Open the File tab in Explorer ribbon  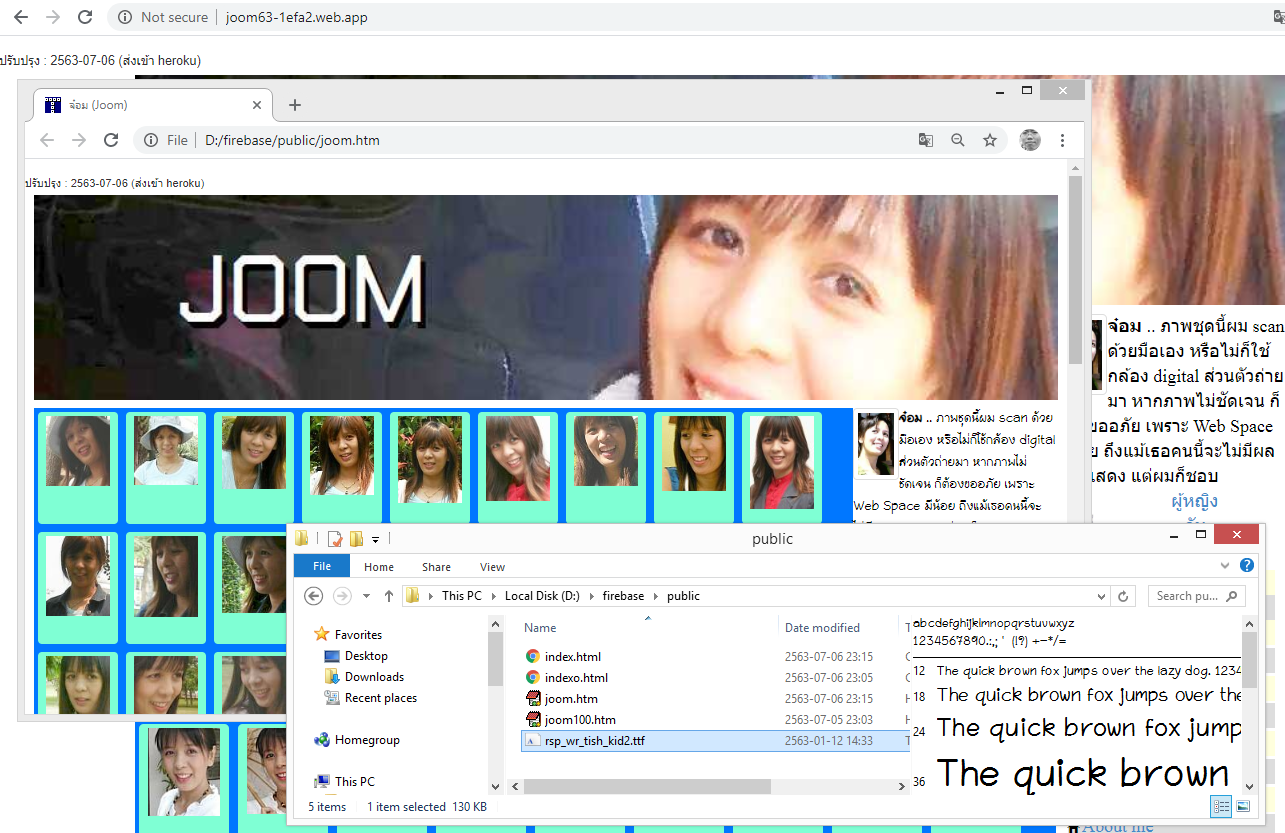(x=322, y=567)
